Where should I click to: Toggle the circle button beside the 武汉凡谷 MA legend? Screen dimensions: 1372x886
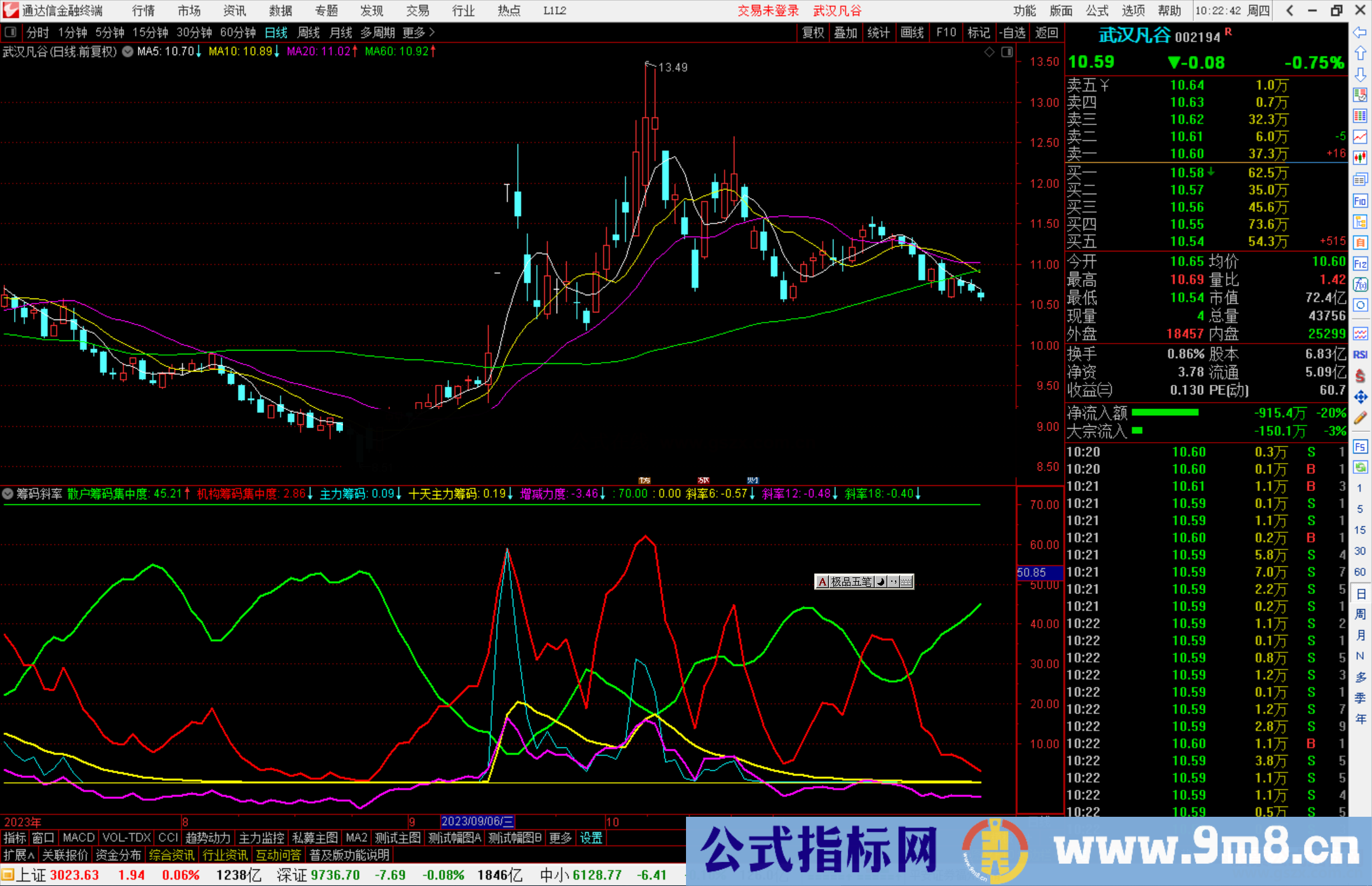click(x=128, y=51)
